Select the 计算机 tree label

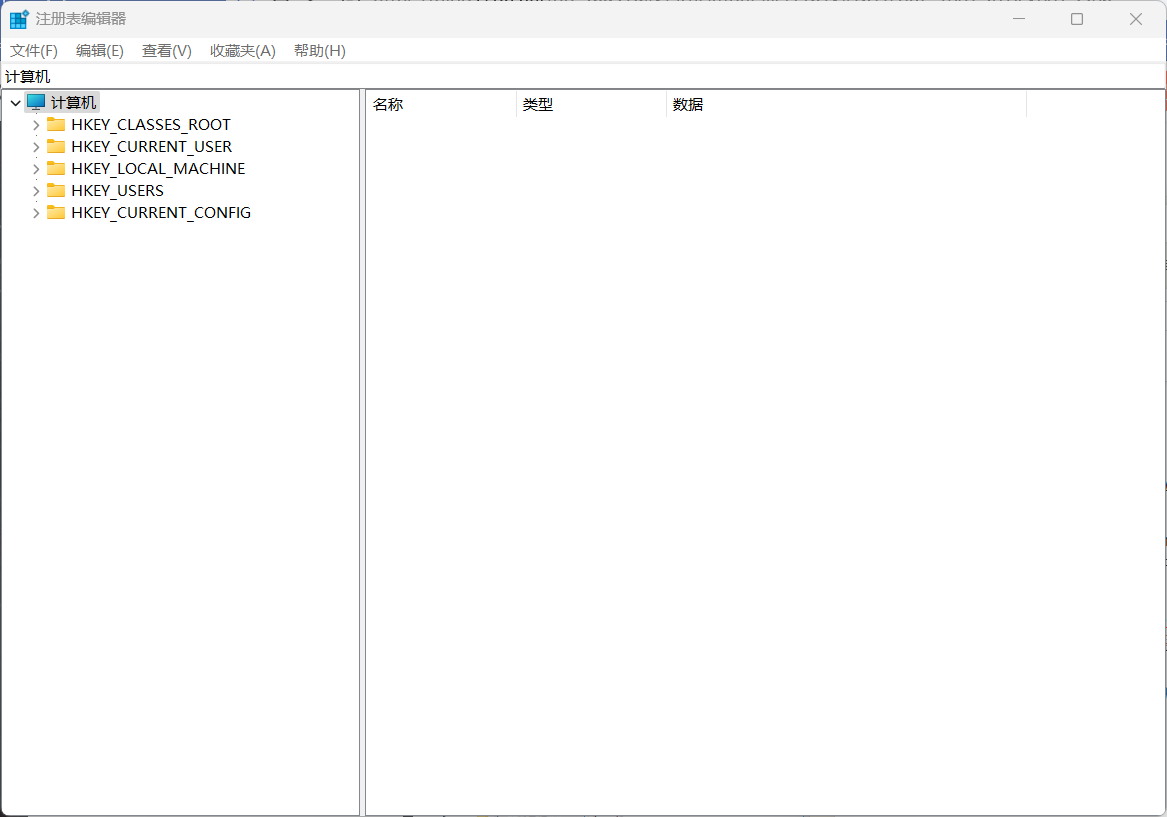[74, 103]
